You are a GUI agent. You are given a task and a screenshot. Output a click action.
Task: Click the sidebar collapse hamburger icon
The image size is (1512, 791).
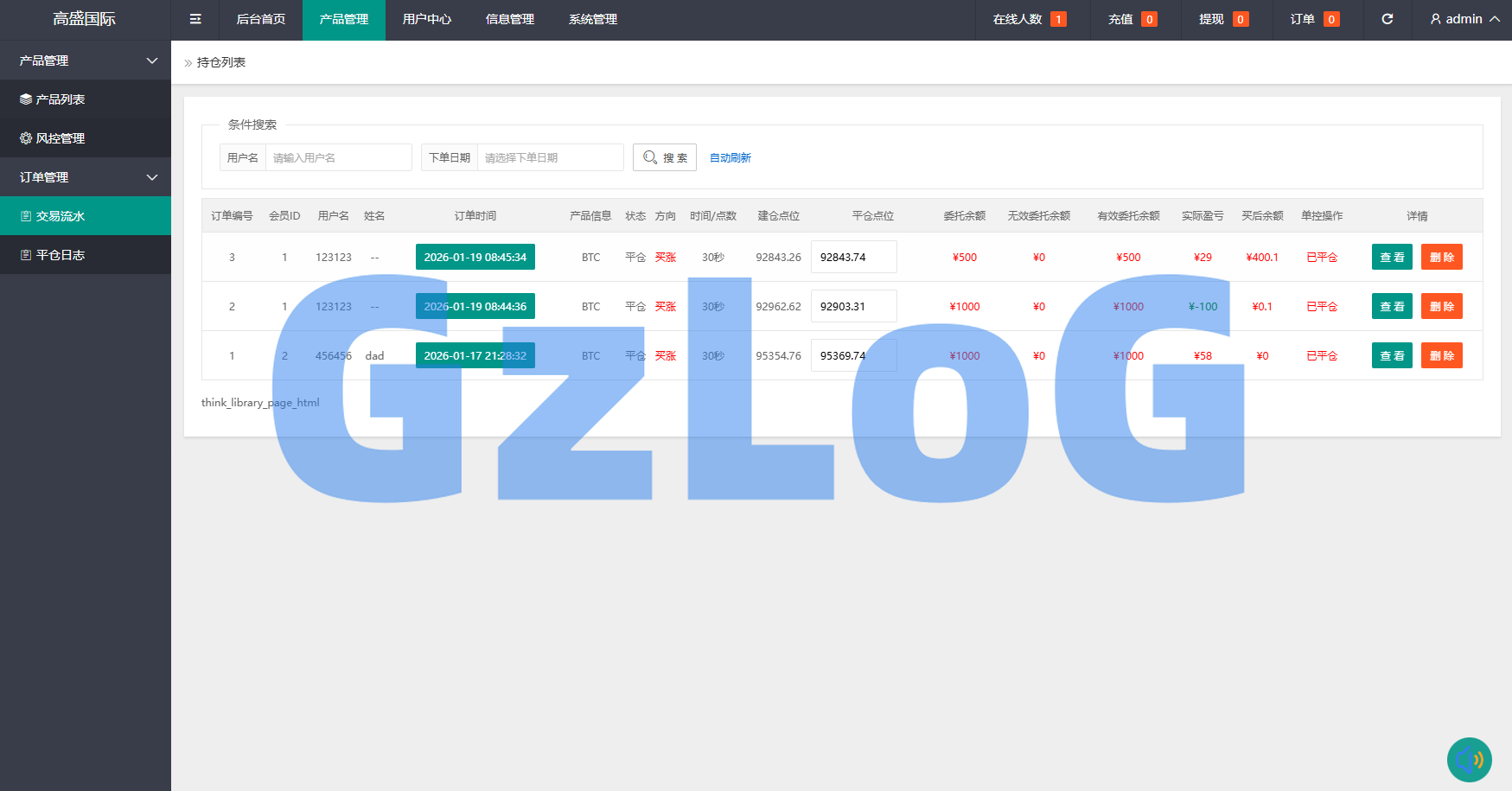pyautogui.click(x=195, y=19)
